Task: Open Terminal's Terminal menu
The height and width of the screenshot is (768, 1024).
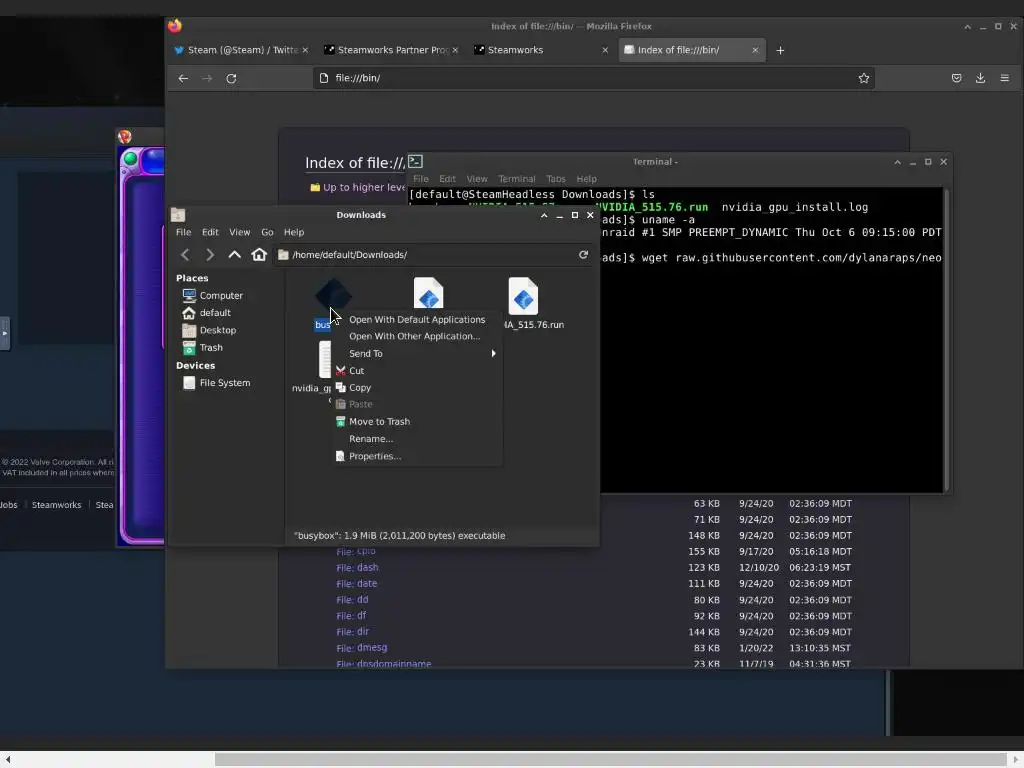Action: 517,179
